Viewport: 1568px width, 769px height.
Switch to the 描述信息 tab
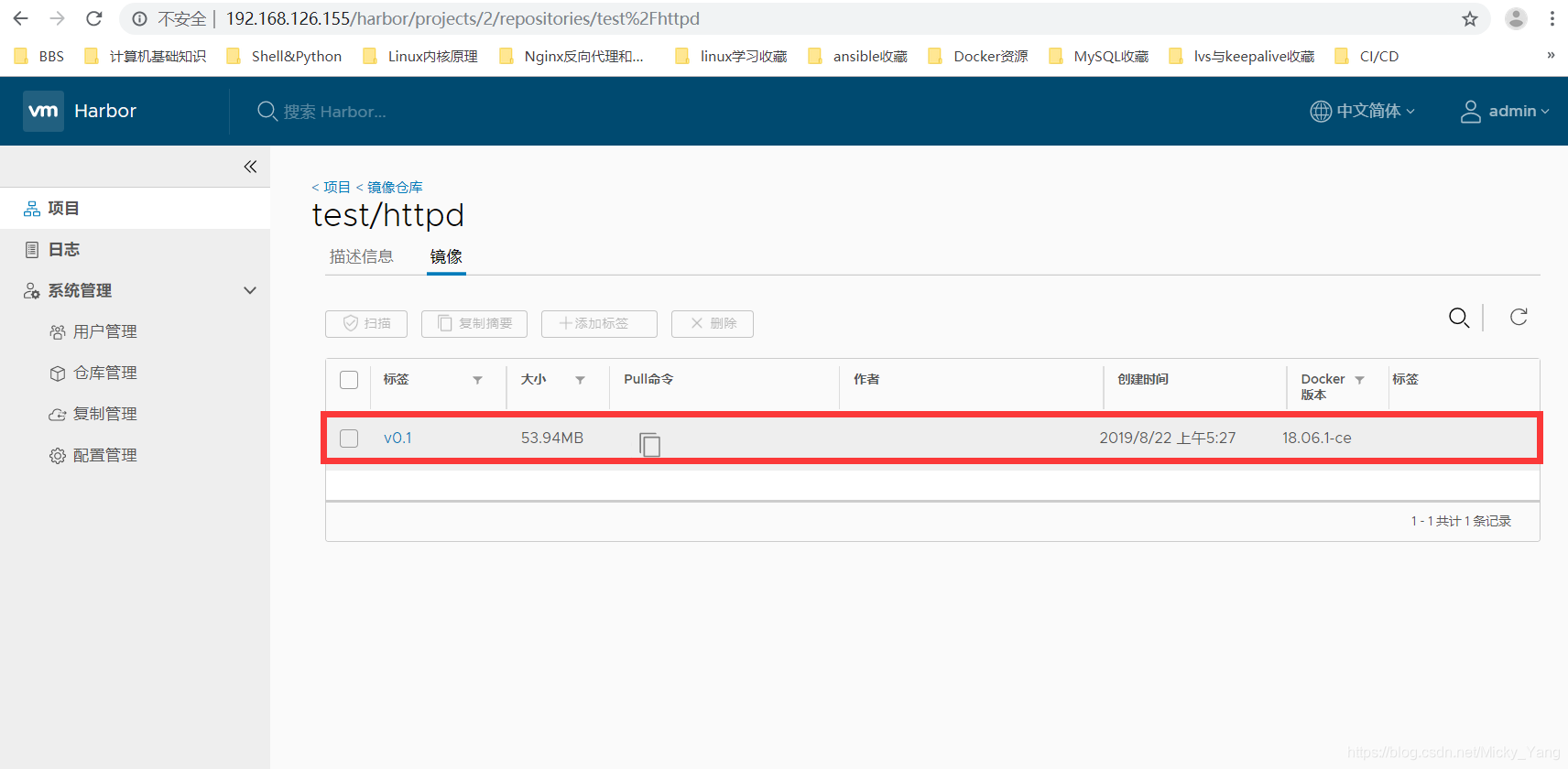[362, 256]
